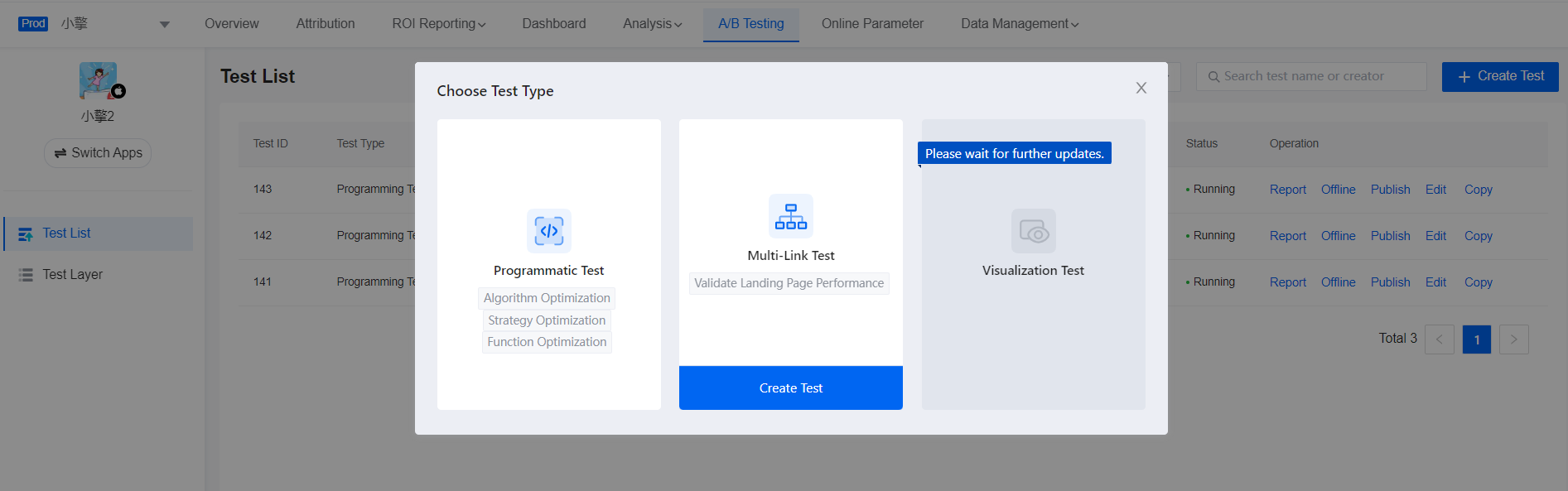Click the search magnifier icon

(1213, 77)
